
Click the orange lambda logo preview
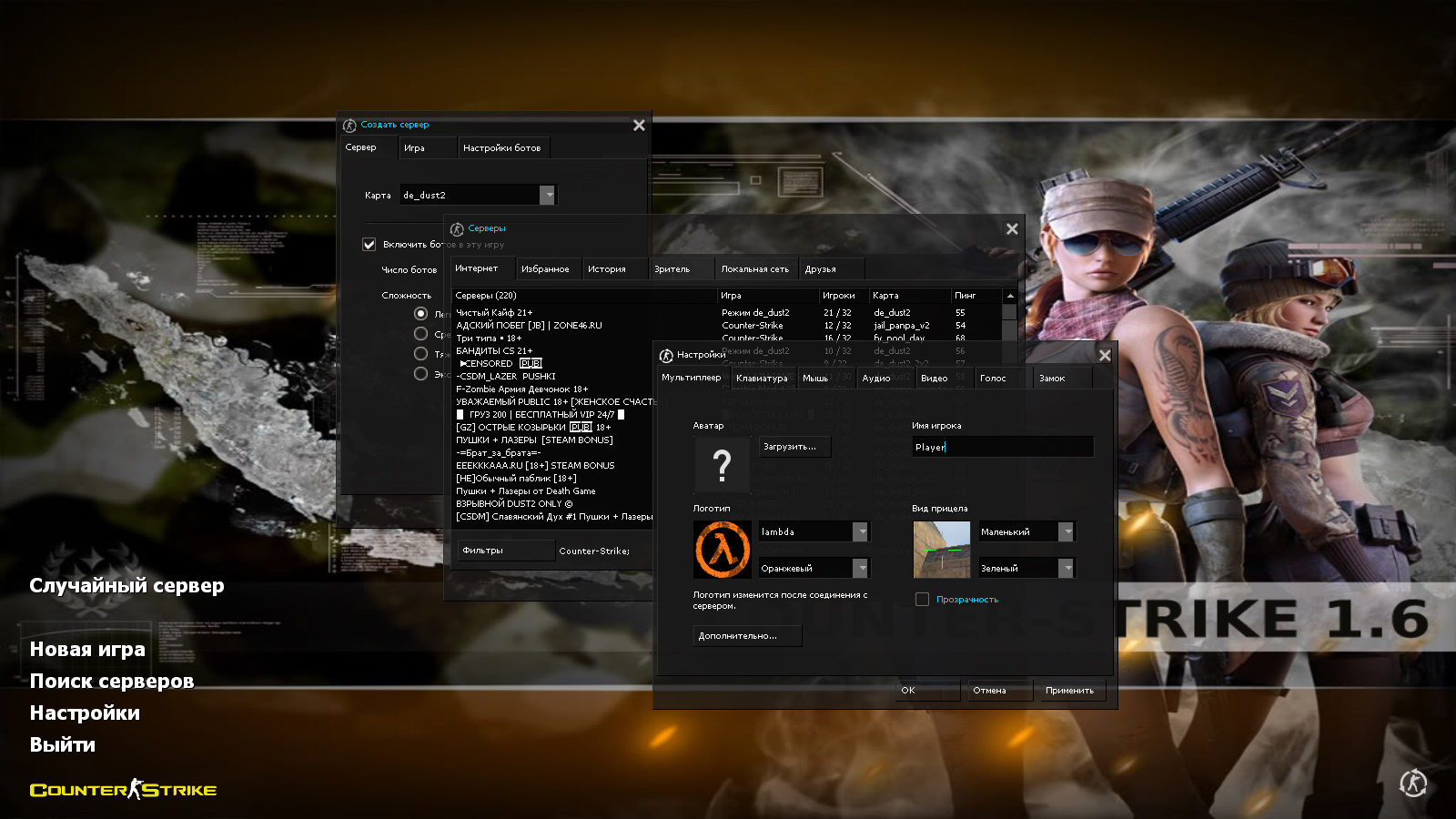click(723, 550)
